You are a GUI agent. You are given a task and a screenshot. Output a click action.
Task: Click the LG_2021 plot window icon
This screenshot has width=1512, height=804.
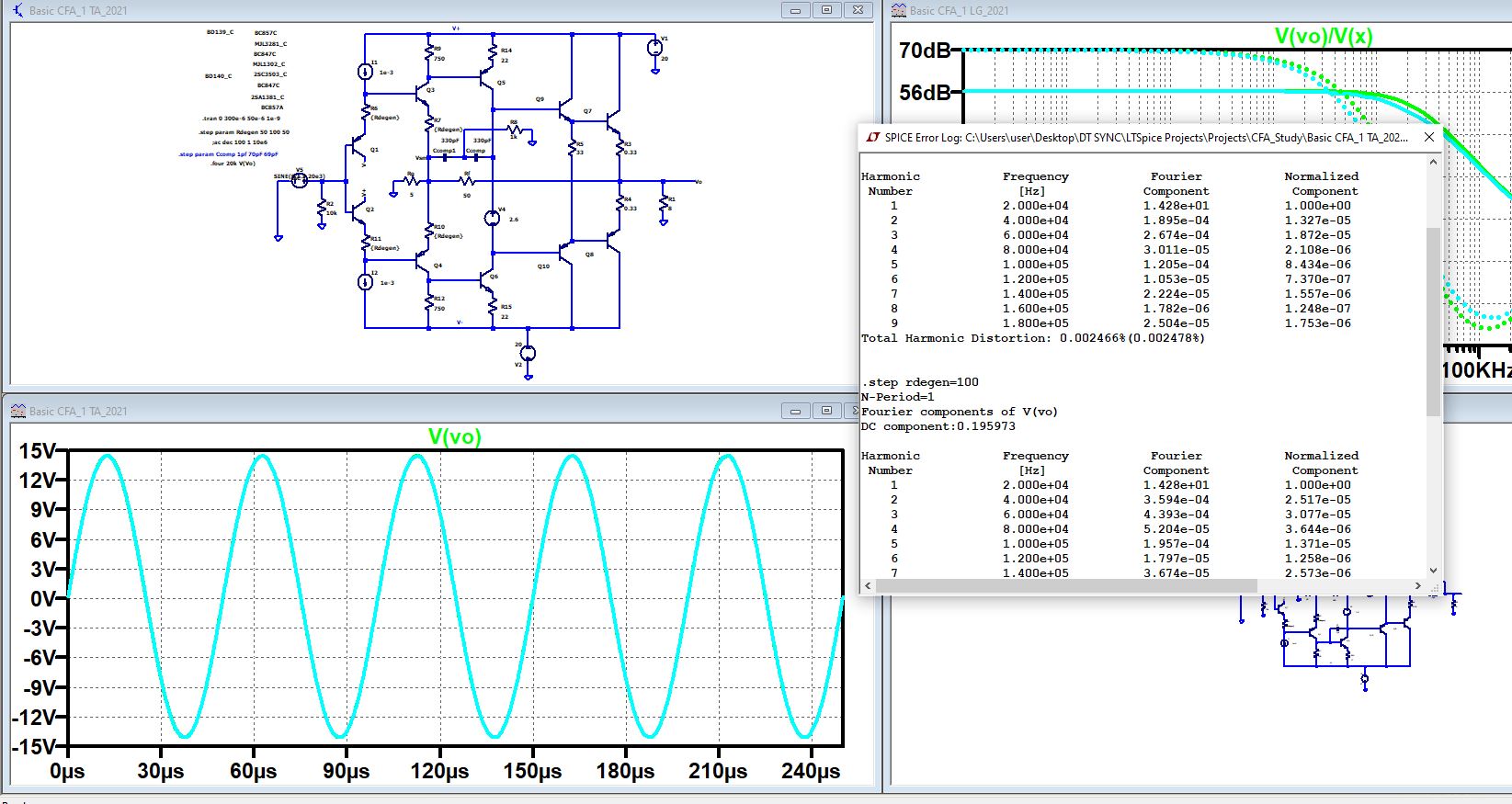(899, 10)
